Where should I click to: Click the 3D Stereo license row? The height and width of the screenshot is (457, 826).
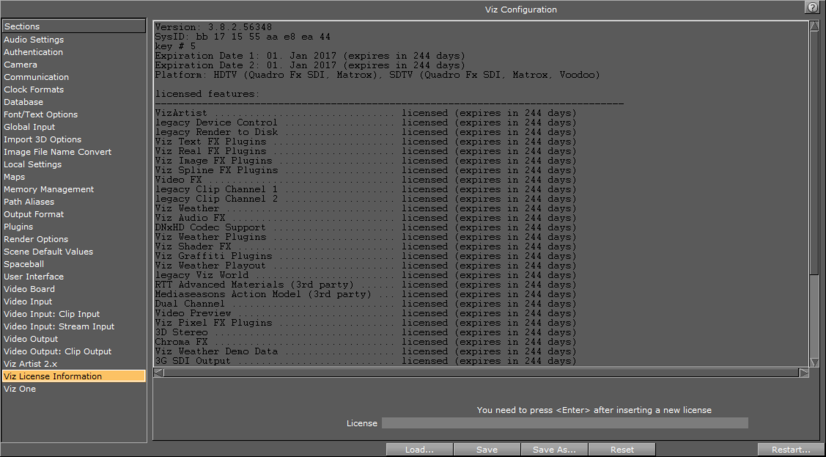[x=366, y=332]
